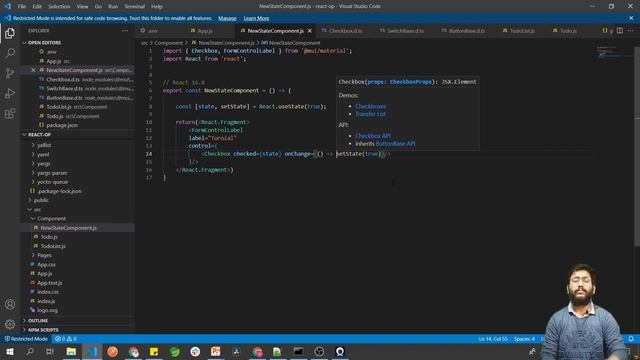Click the Explorer panel more actions ellipsis
Image resolution: width=640 pixels, height=360 pixels.
tap(125, 31)
